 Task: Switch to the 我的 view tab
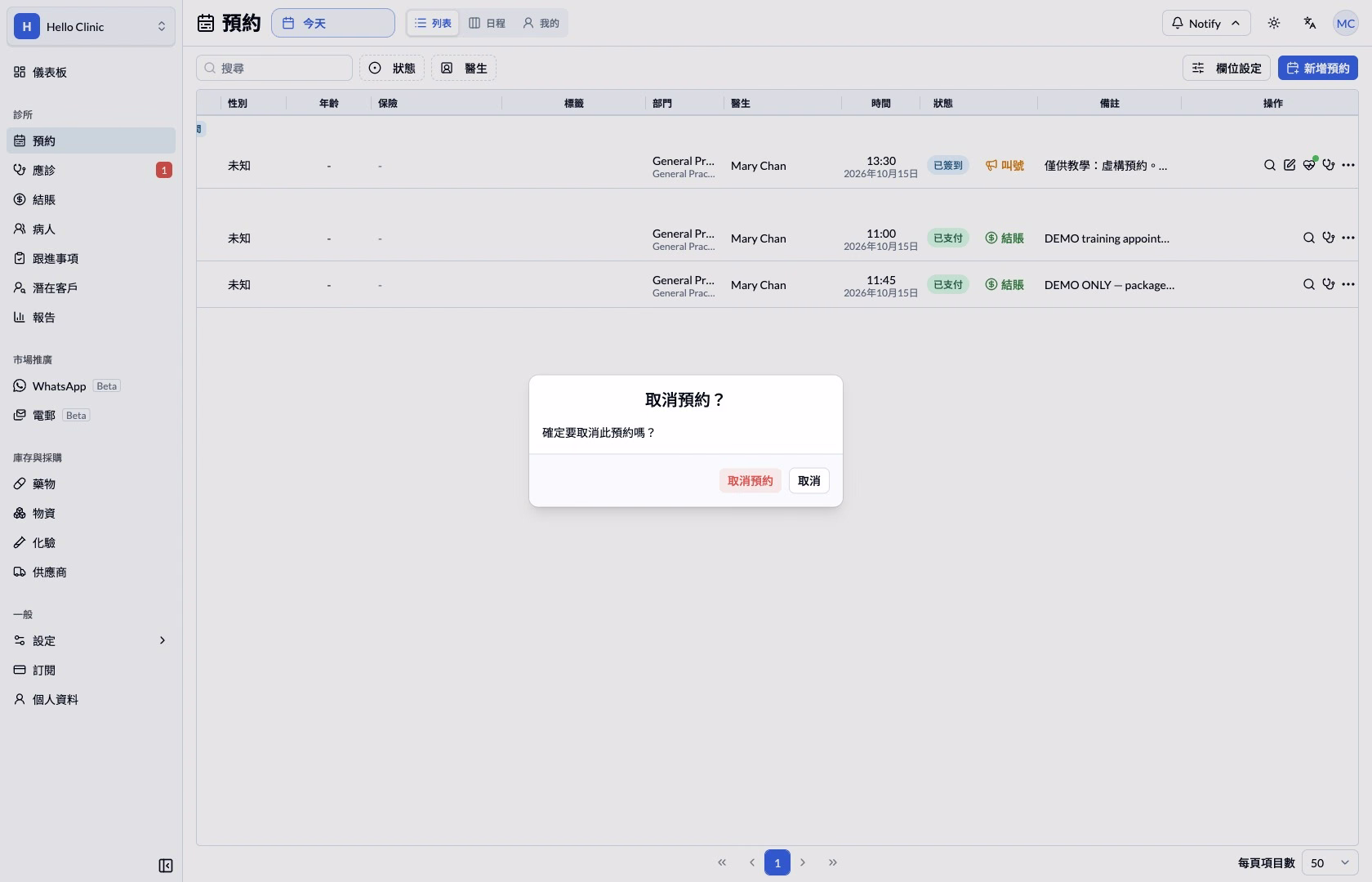point(541,23)
